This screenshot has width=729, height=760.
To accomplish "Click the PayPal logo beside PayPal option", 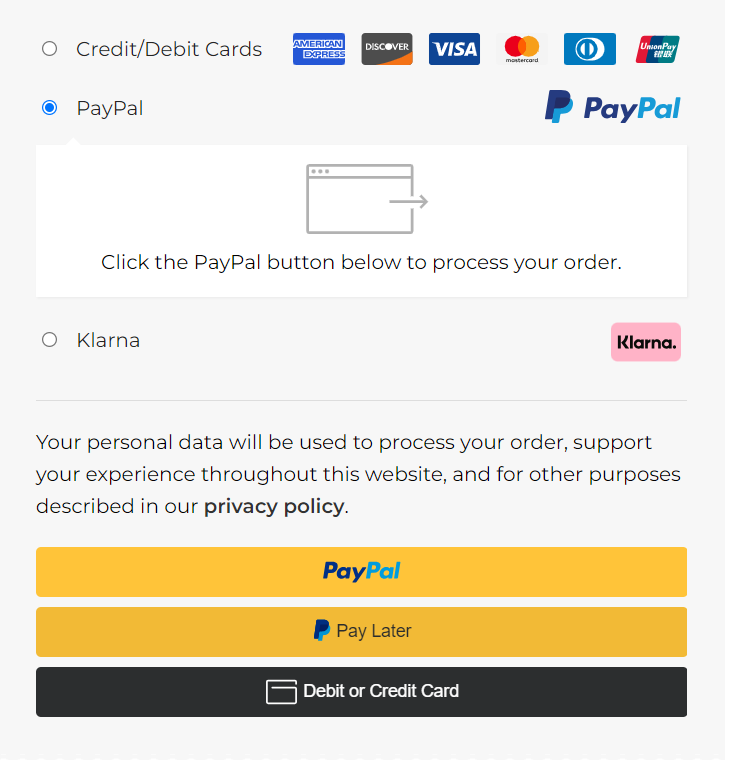I will pyautogui.click(x=612, y=107).
